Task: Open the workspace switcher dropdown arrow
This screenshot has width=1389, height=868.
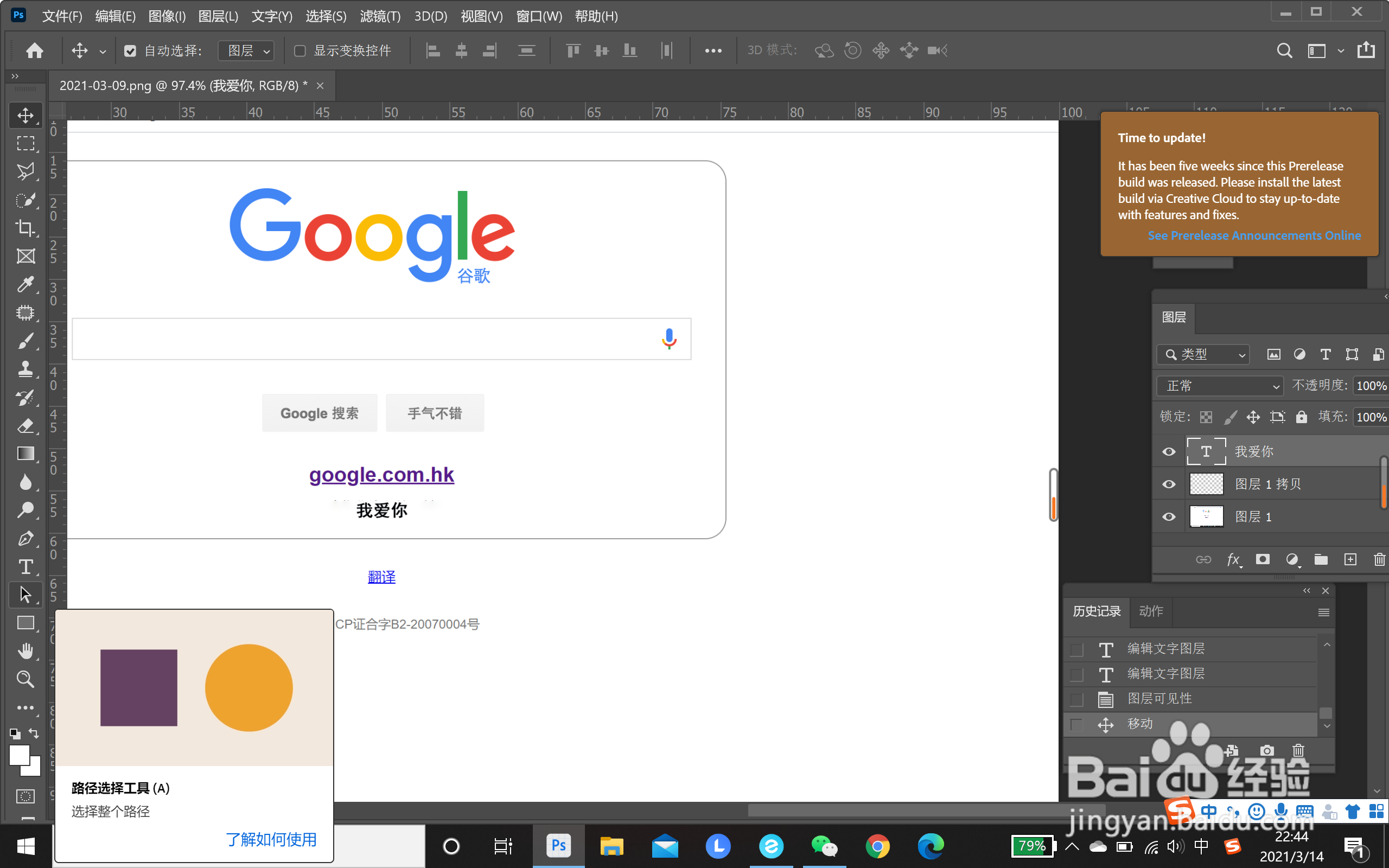Action: pyautogui.click(x=1340, y=51)
